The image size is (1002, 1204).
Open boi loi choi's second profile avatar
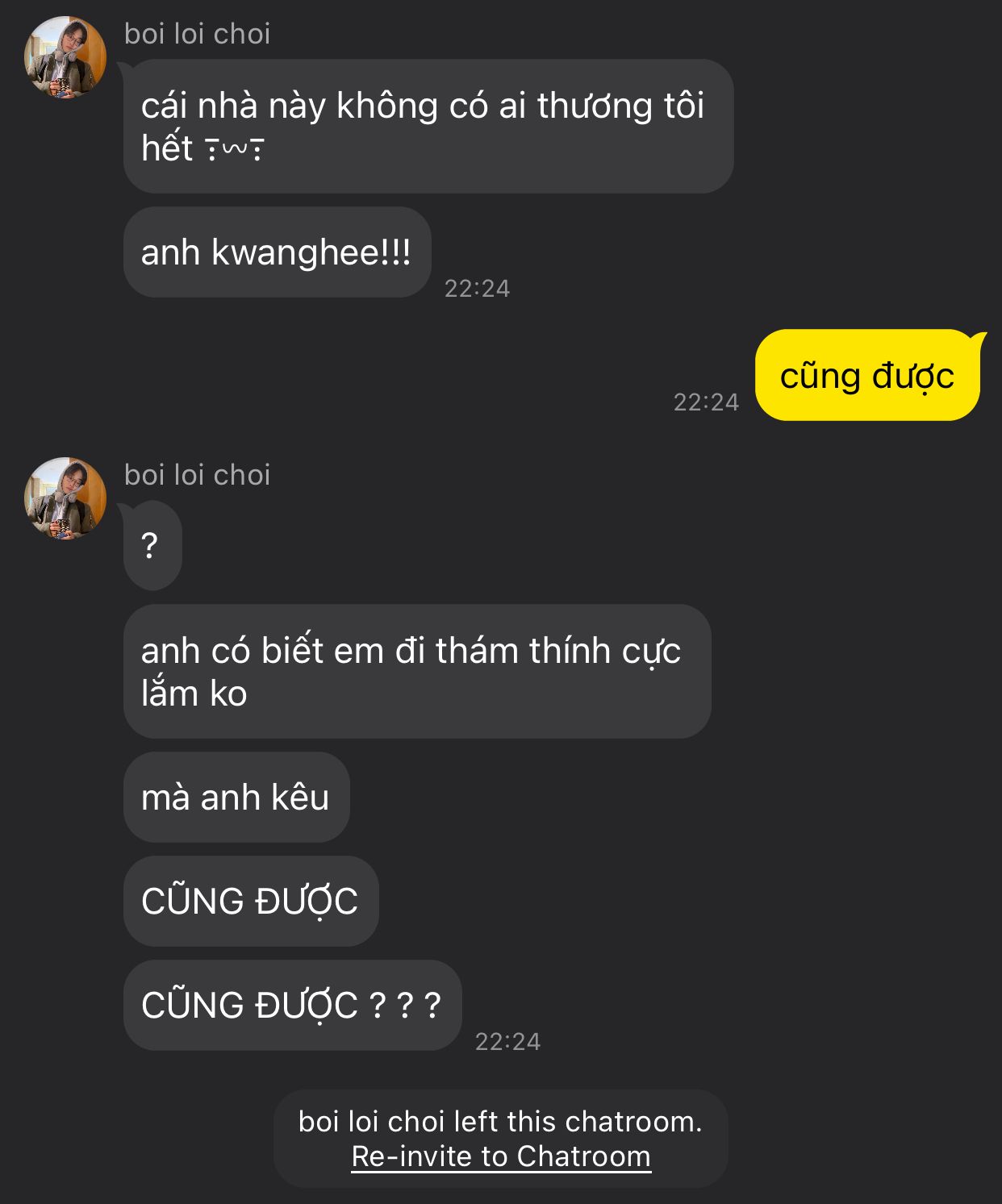click(65, 498)
